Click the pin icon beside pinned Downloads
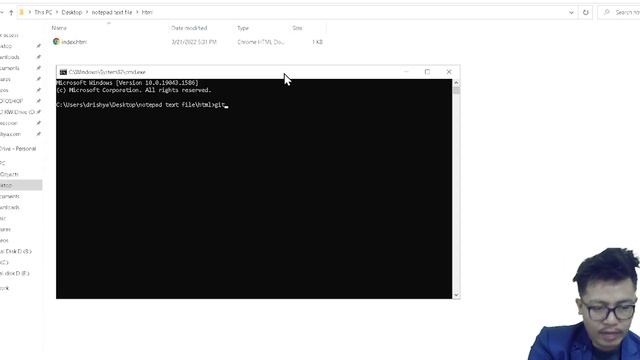The height and width of the screenshot is (360, 640). [x=39, y=57]
